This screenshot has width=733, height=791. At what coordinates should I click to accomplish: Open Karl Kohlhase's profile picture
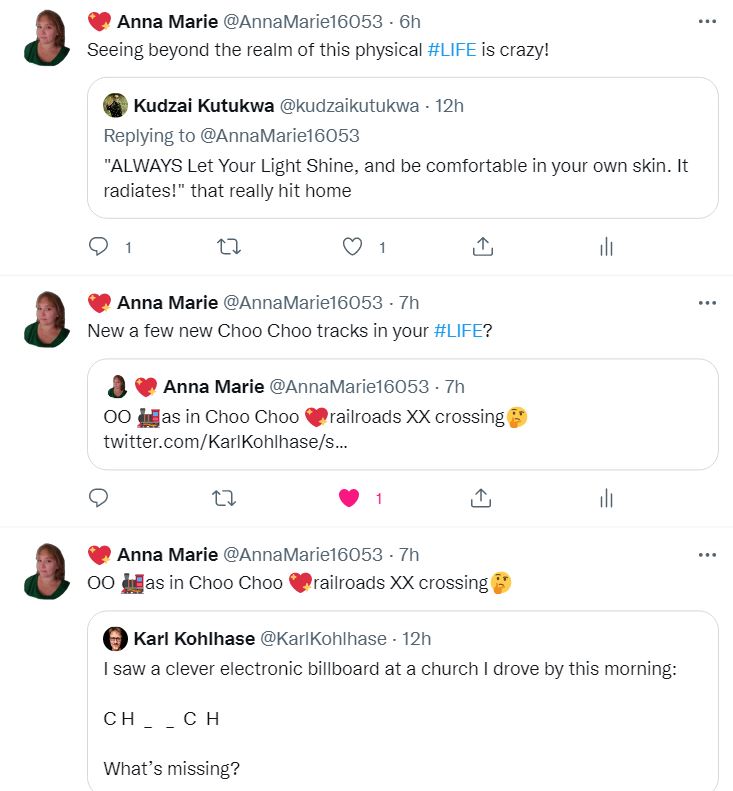[116, 639]
